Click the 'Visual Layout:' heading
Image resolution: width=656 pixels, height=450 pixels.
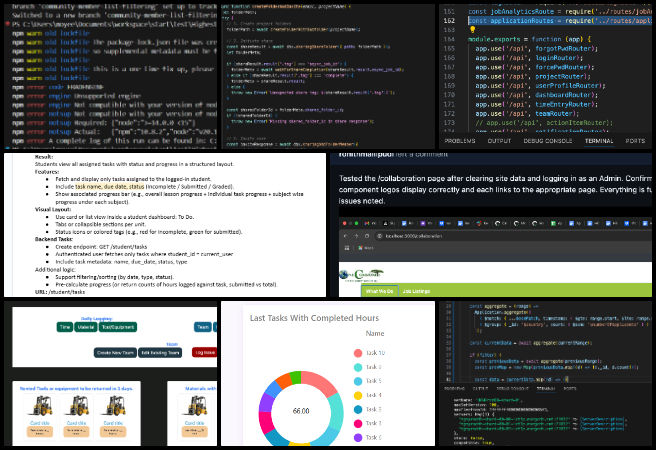pyautogui.click(x=53, y=209)
